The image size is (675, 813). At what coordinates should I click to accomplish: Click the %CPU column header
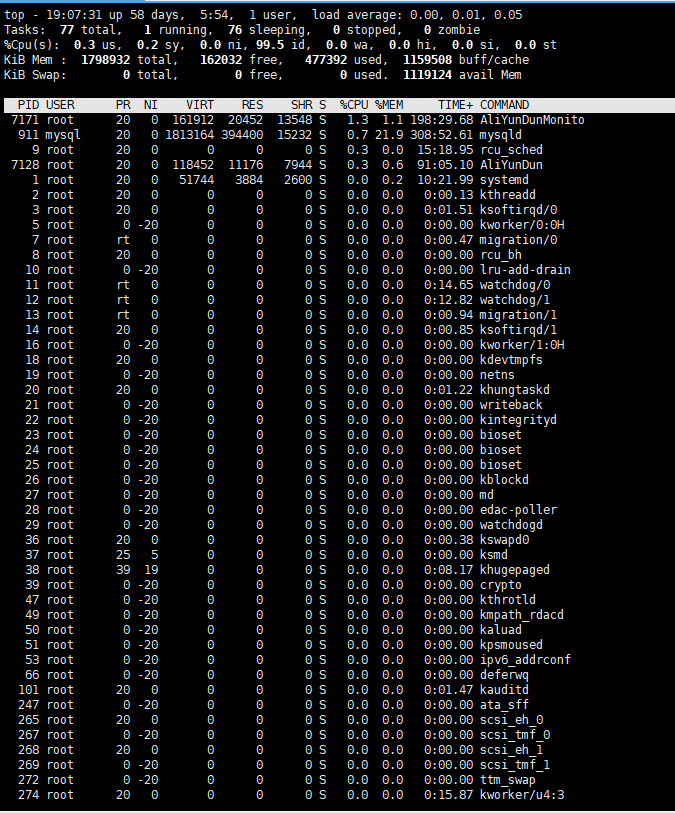click(354, 105)
